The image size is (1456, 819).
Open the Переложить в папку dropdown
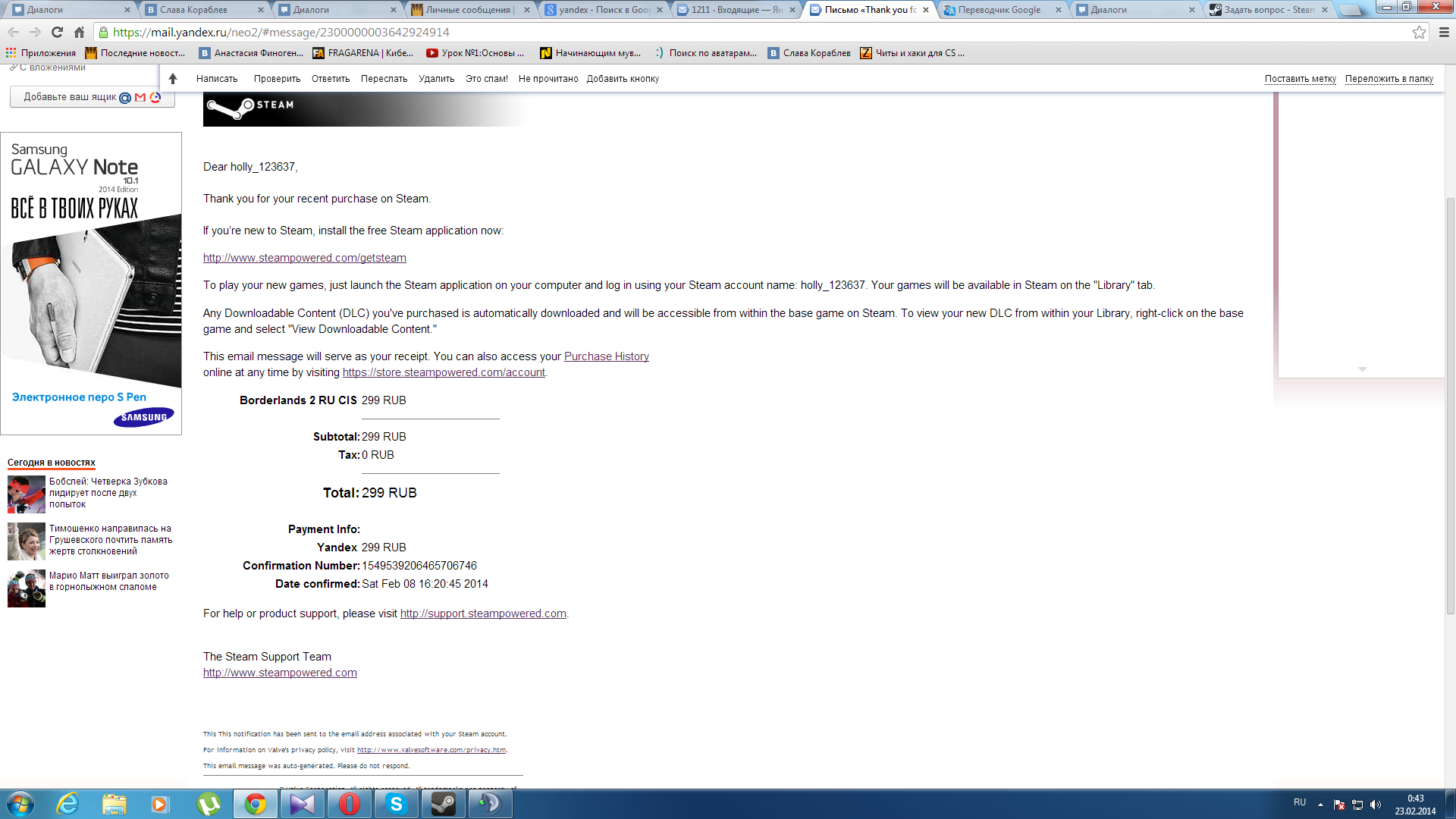pos(1389,79)
